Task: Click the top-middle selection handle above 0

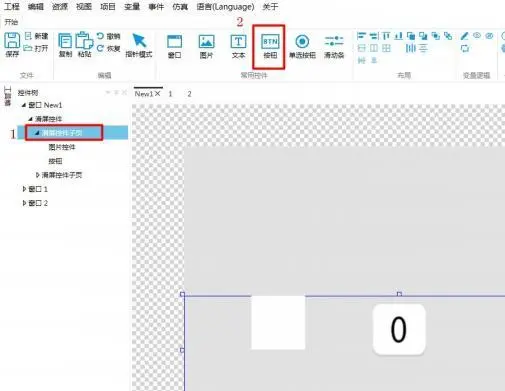Action: tap(399, 294)
